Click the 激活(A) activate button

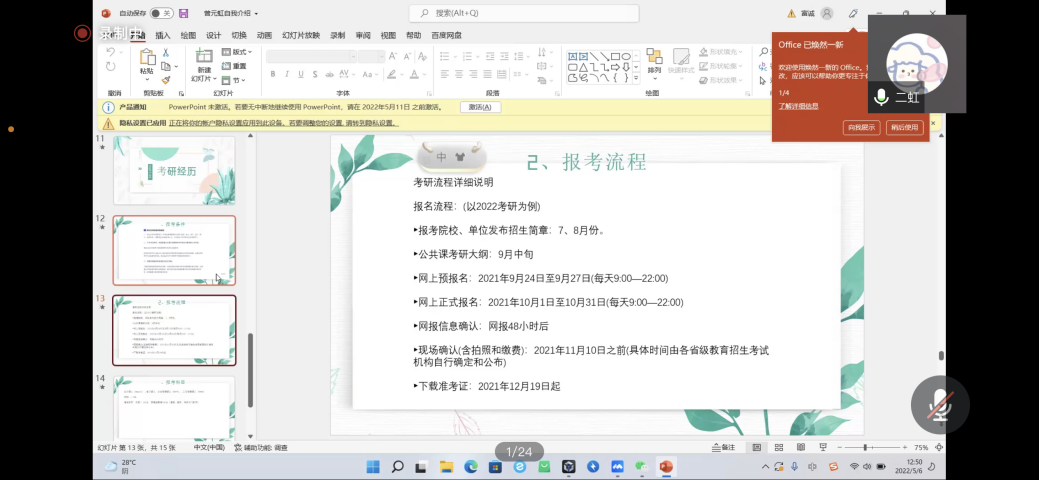point(480,107)
